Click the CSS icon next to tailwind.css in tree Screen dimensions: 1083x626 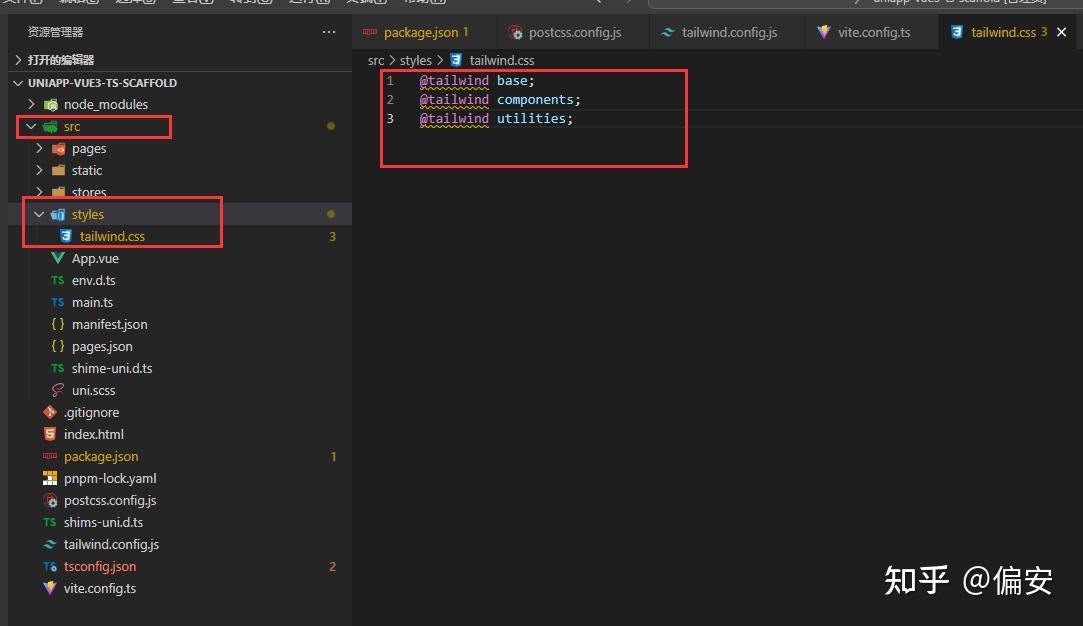point(66,236)
